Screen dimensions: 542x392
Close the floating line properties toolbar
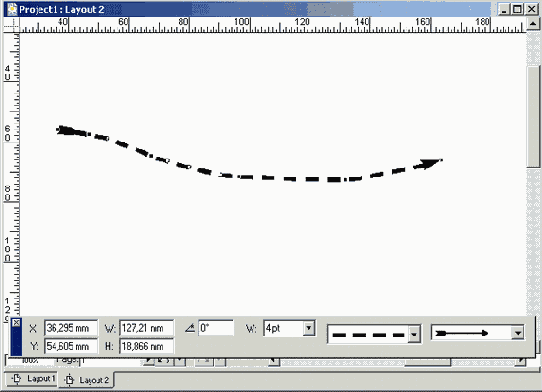(x=16, y=323)
